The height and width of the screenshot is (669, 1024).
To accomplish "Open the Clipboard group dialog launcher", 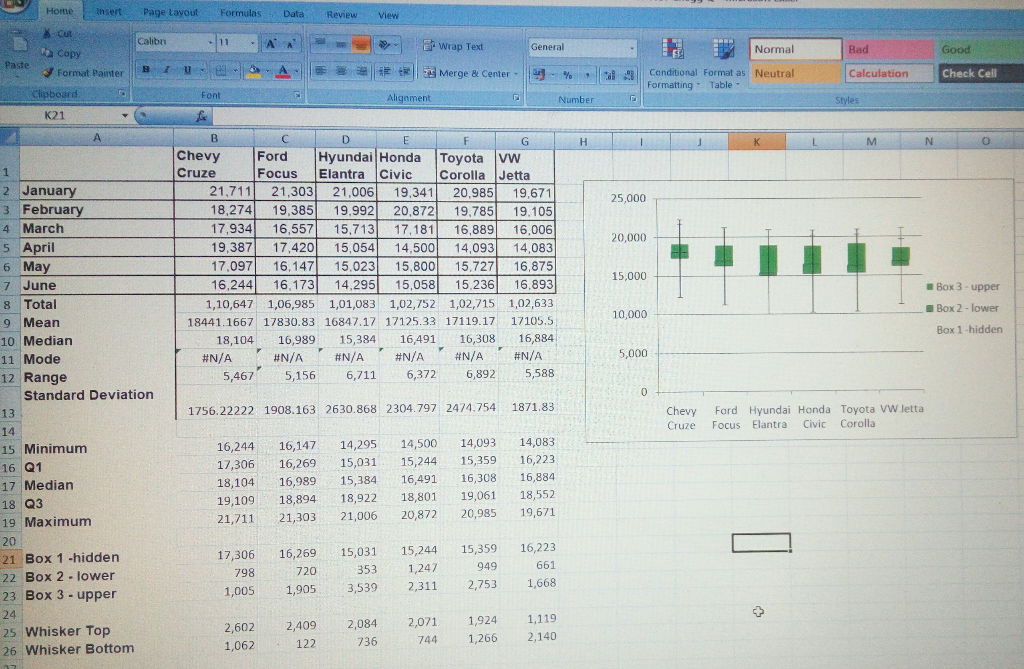I will [x=121, y=93].
